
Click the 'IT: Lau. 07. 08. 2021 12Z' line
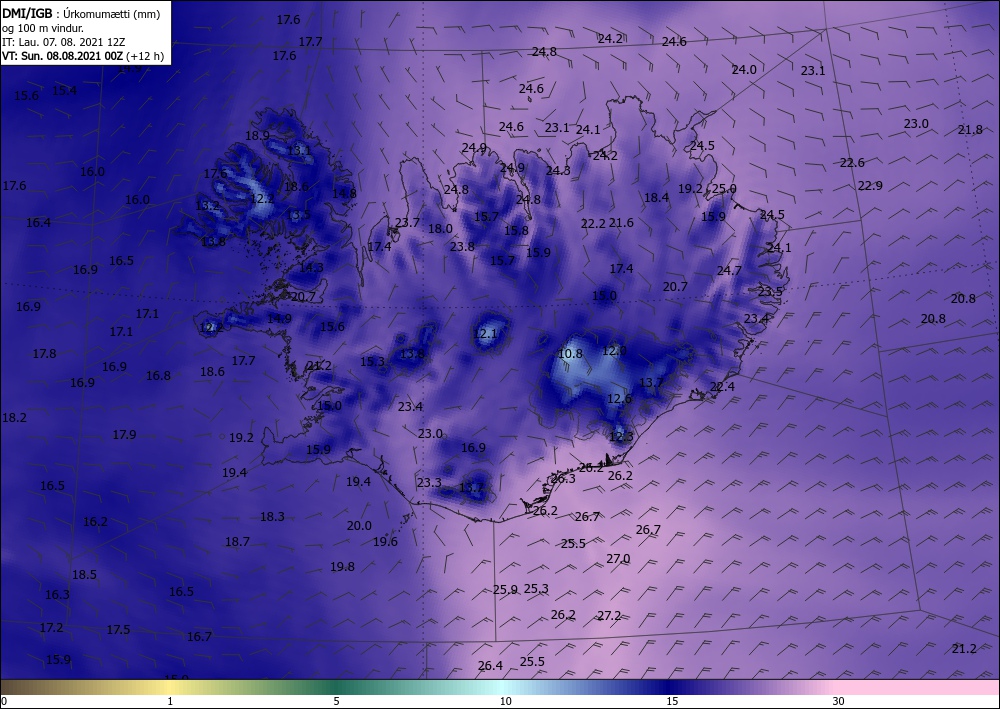pos(64,42)
